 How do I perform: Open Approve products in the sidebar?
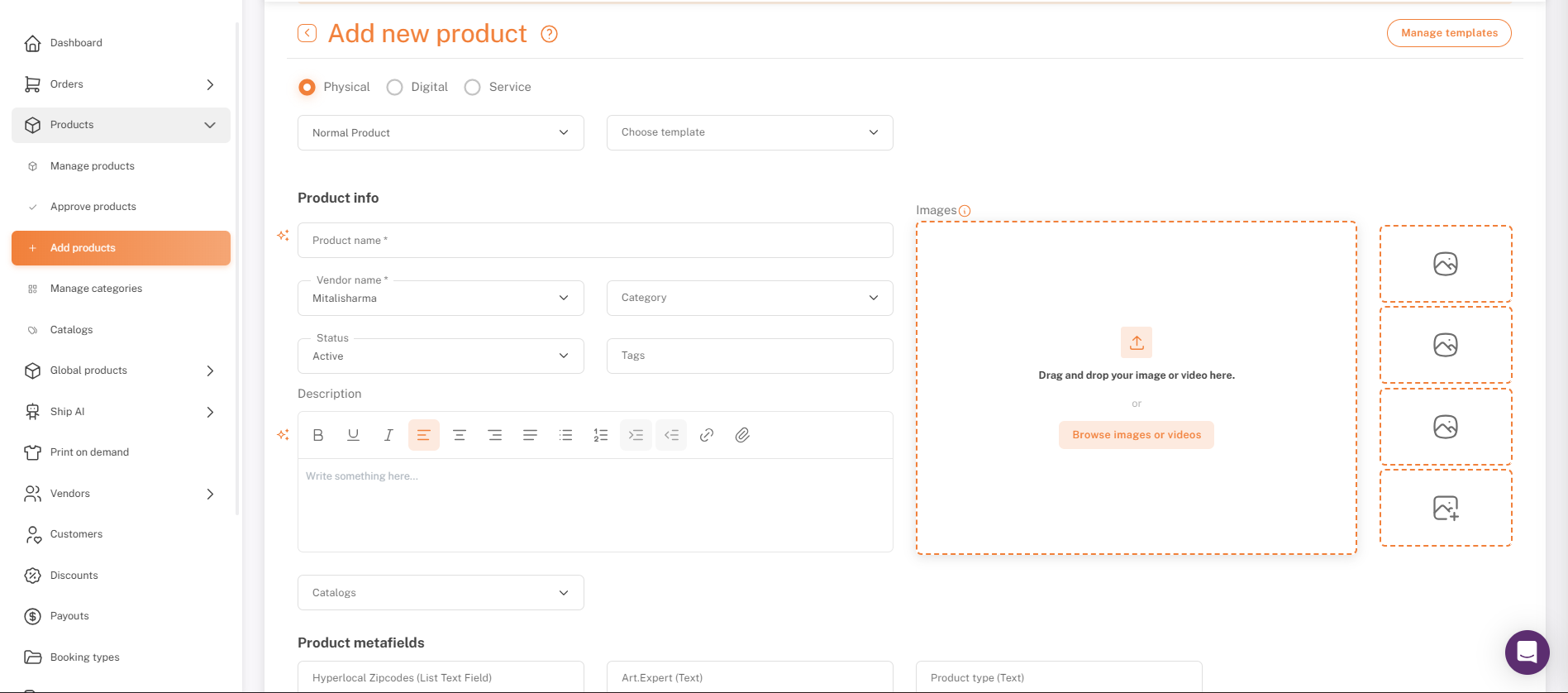point(121,207)
